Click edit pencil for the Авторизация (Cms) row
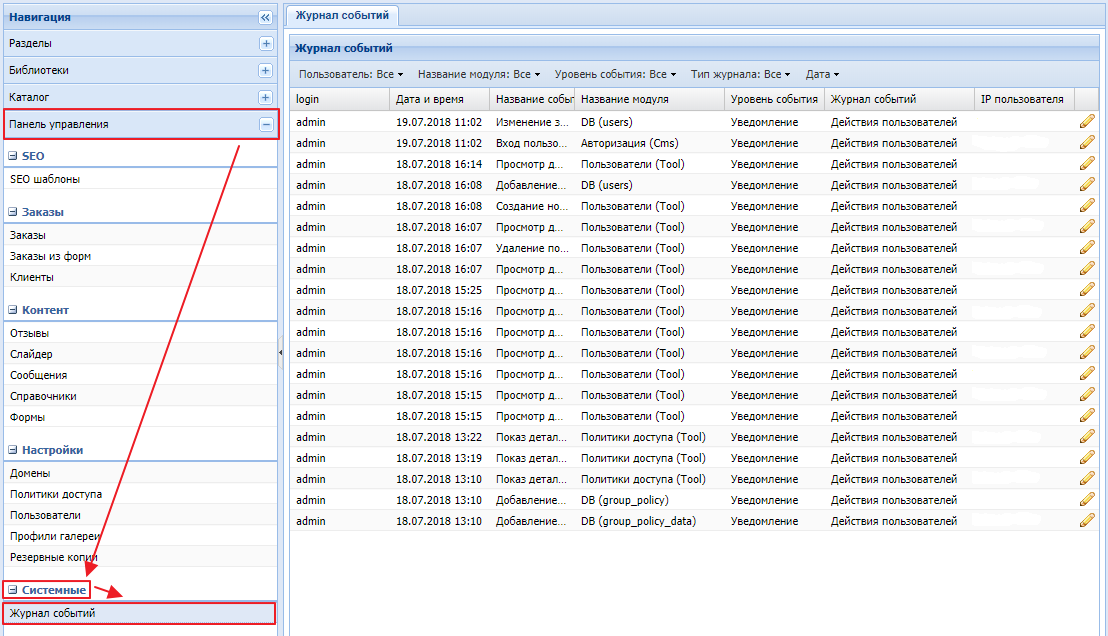This screenshot has height=636, width=1108. click(x=1087, y=143)
